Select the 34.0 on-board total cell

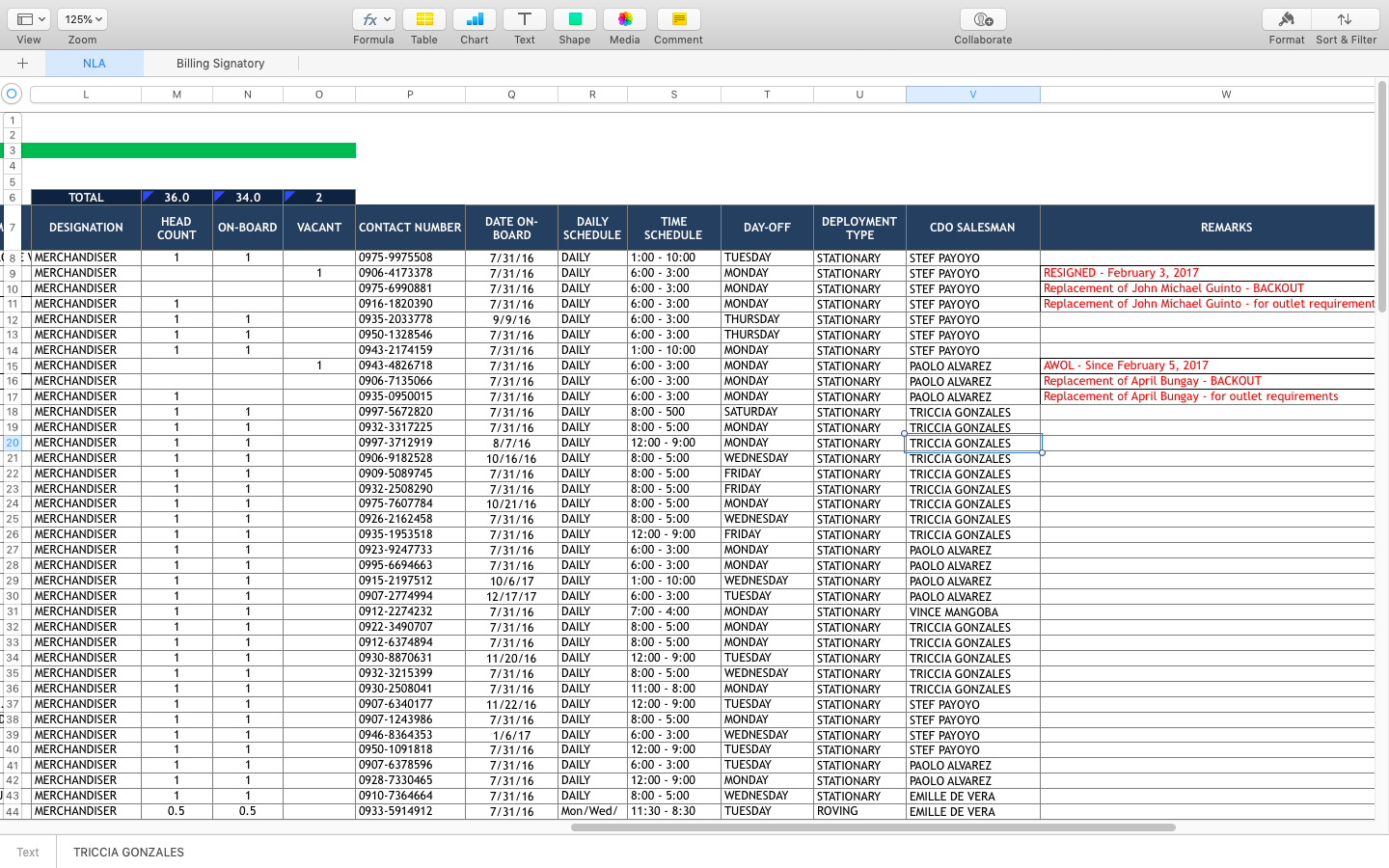[248, 197]
